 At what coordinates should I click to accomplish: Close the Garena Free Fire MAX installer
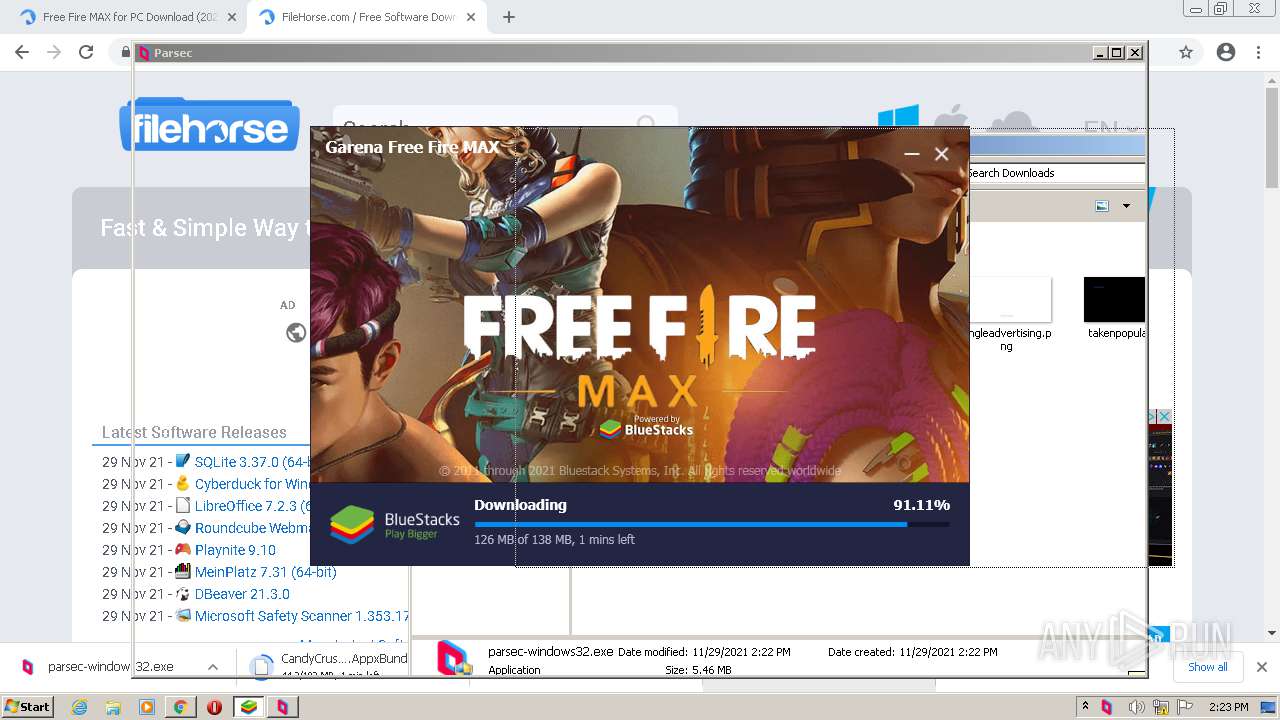941,154
